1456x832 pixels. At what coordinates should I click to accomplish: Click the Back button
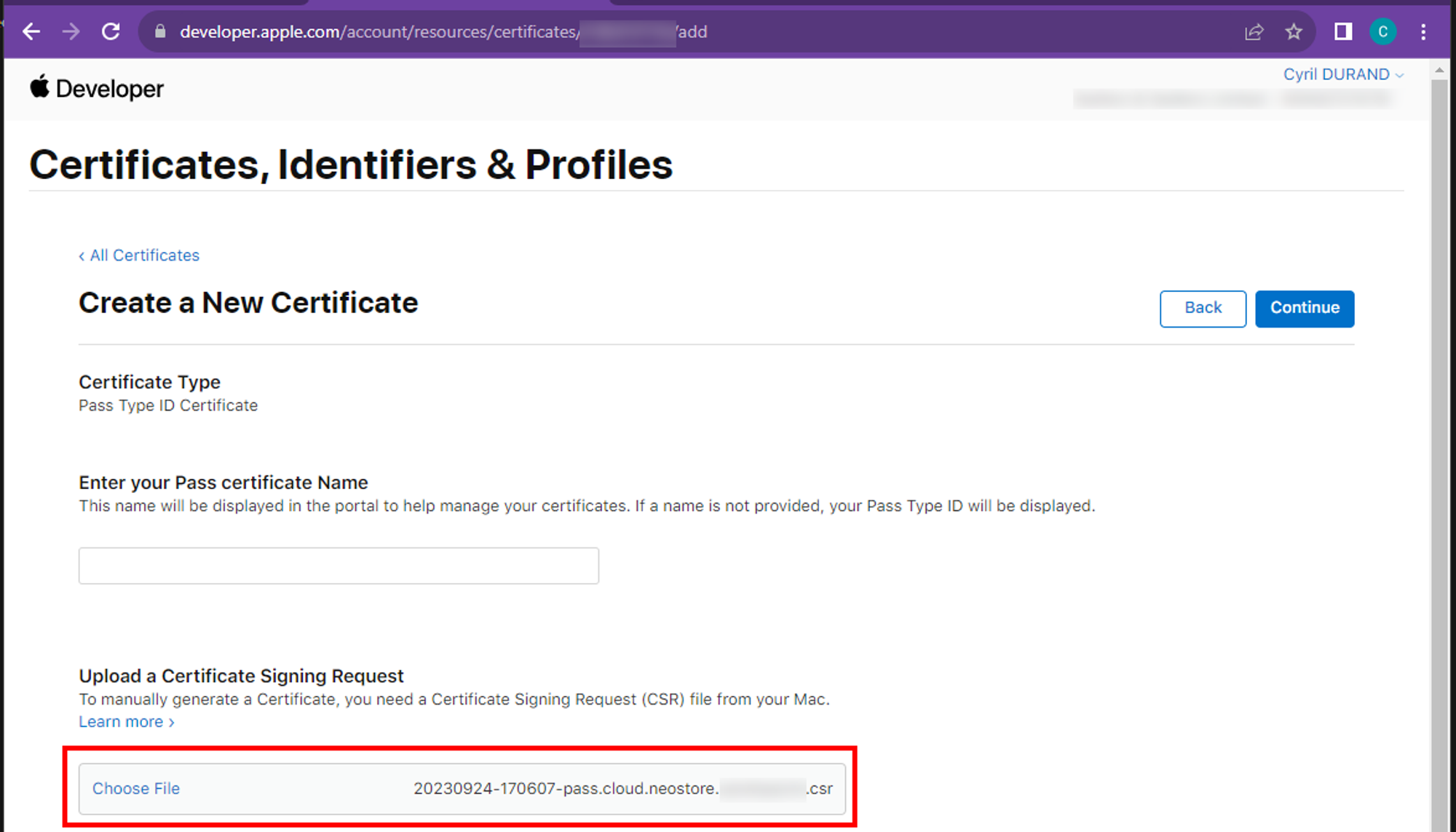click(x=1203, y=308)
